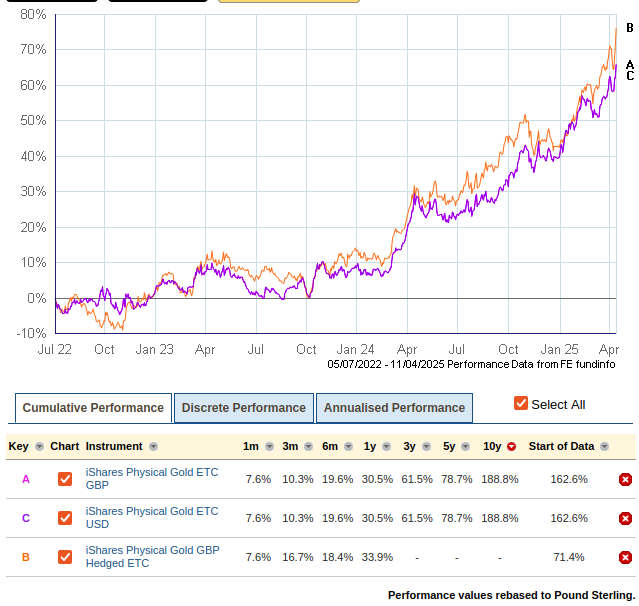Click the orange key letter B
Viewport: 639px width, 606px height.
pyautogui.click(x=26, y=558)
